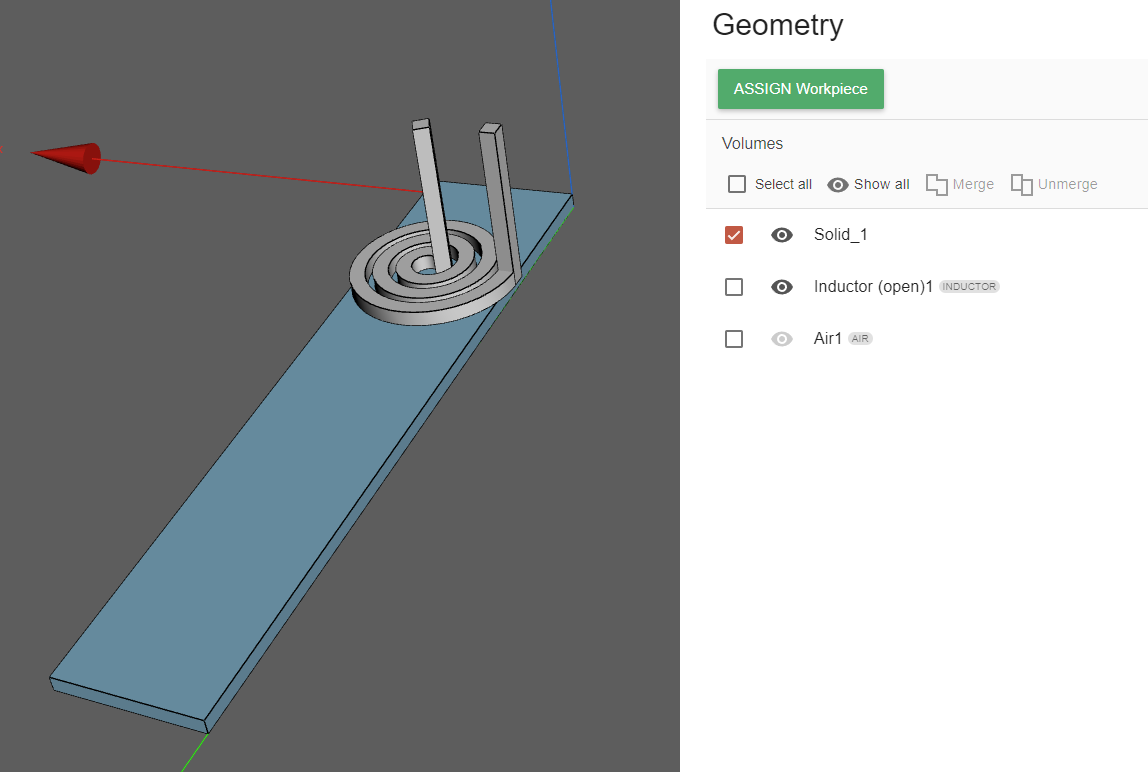Screen dimensions: 1148x772
Task: Hide the Inductor (open)1 volume
Action: [x=782, y=287]
